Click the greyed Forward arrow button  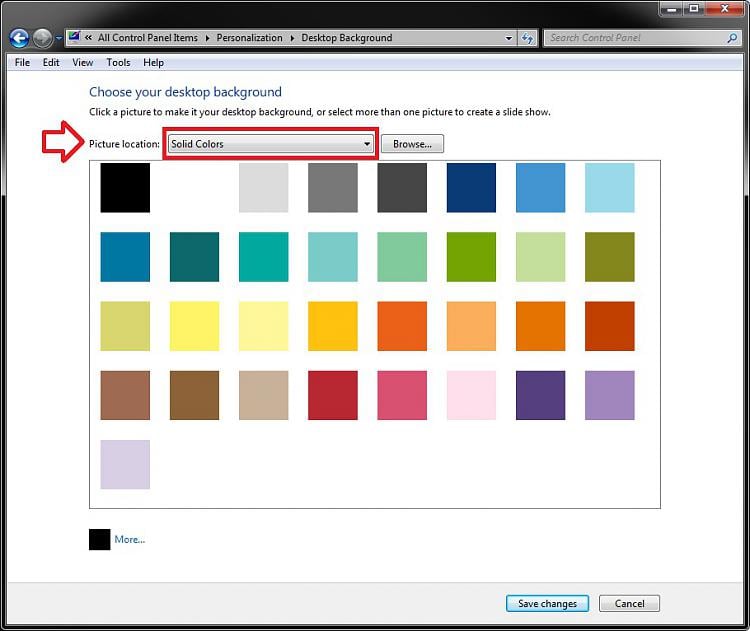[x=42, y=38]
